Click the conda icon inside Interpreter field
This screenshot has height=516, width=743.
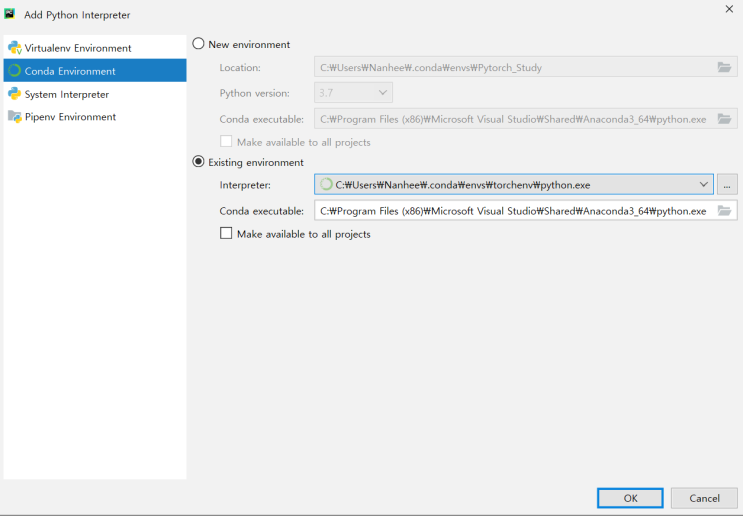(x=326, y=184)
